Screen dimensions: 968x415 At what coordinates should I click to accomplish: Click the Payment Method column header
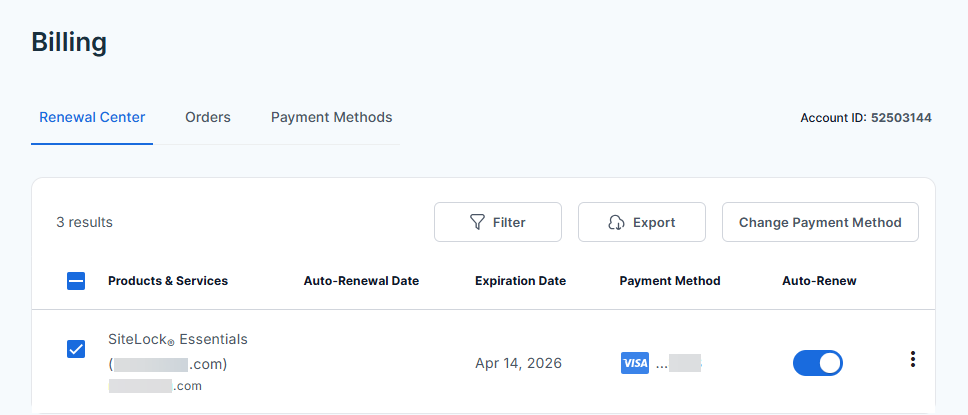pyautogui.click(x=670, y=281)
